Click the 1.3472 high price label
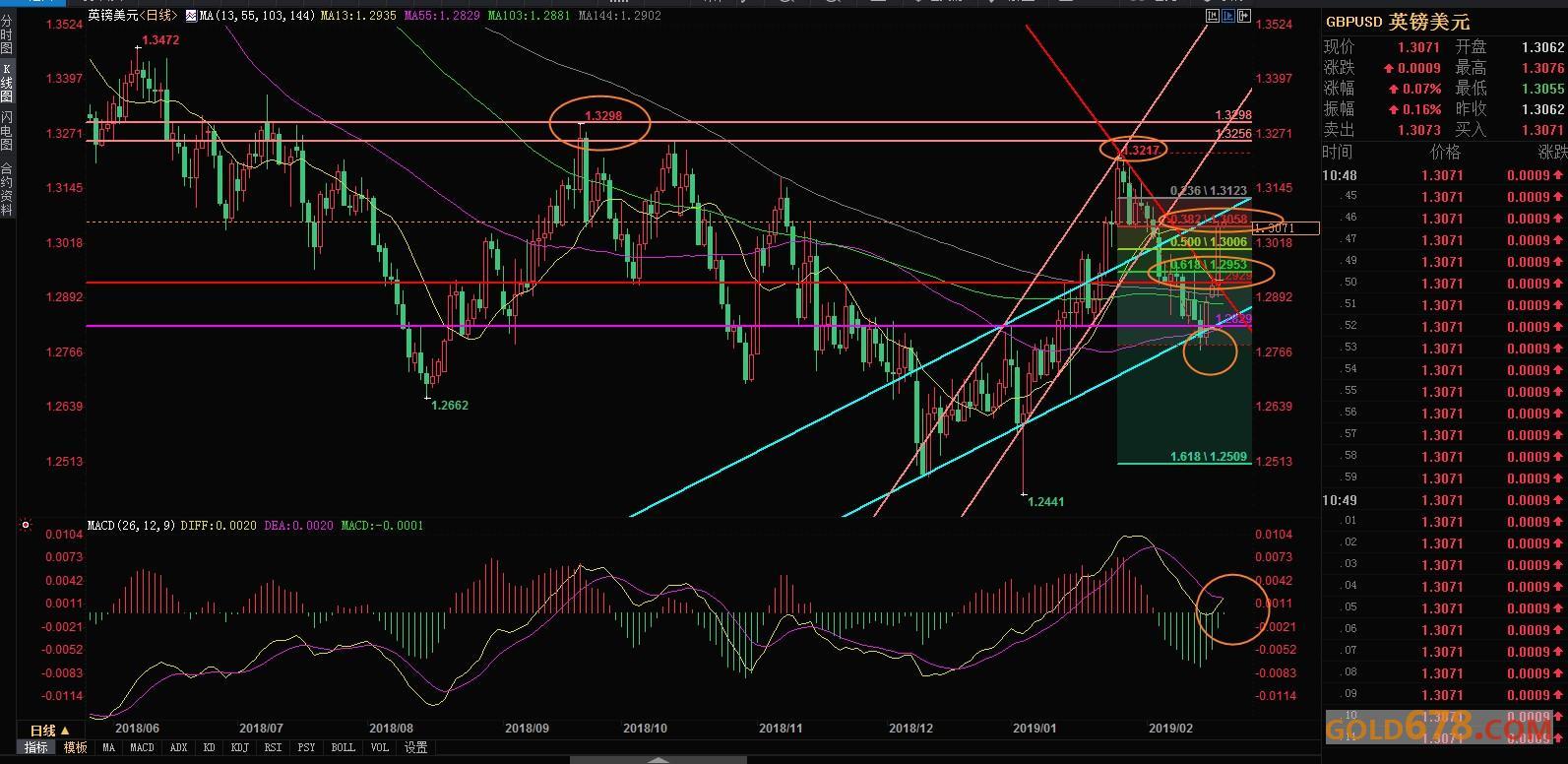The image size is (1568, 764). [160, 40]
